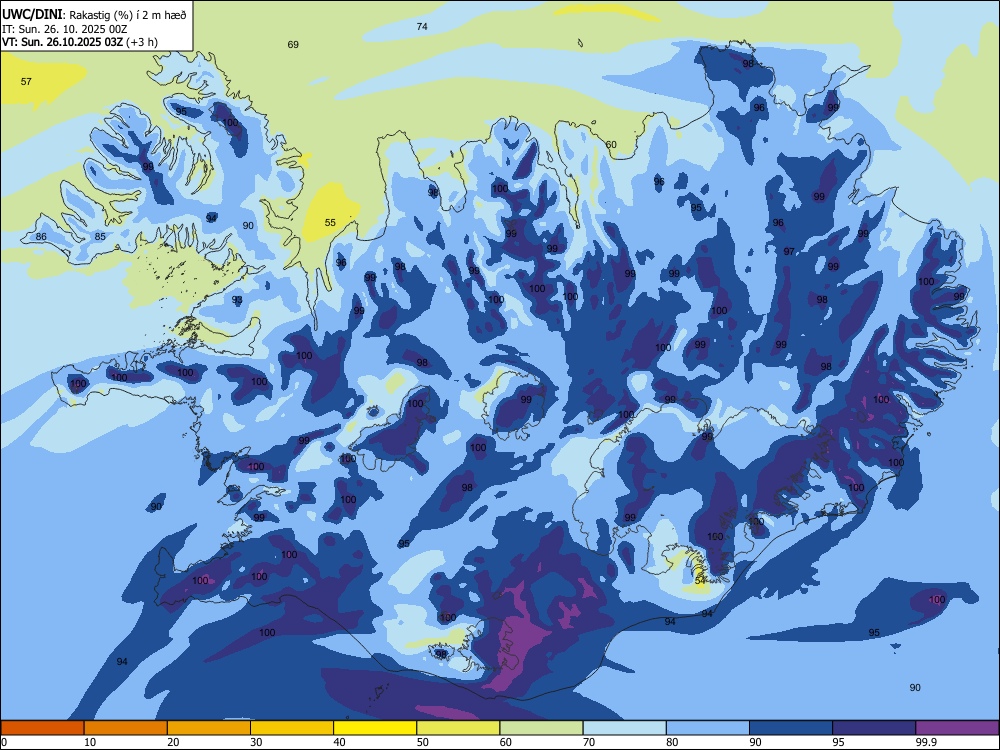Select the bright yellow 40–50 legend swatch
This screenshot has width=1000, height=750.
tap(375, 728)
